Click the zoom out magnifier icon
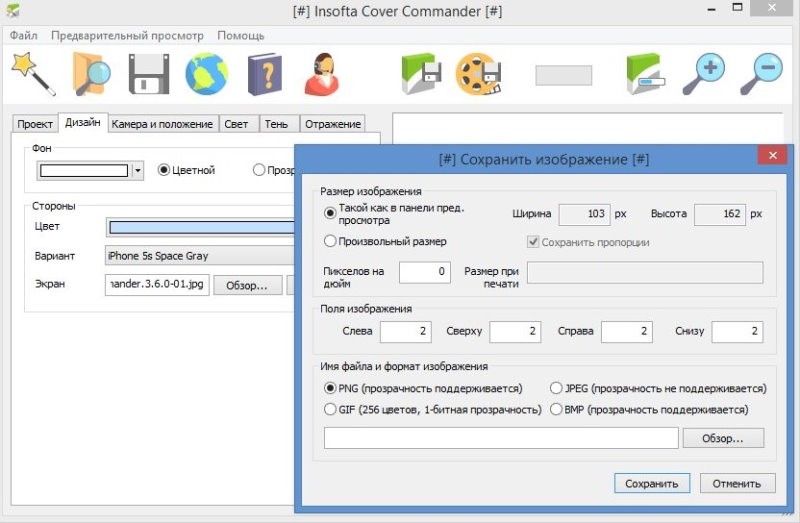The image size is (800, 523). pyautogui.click(x=761, y=73)
